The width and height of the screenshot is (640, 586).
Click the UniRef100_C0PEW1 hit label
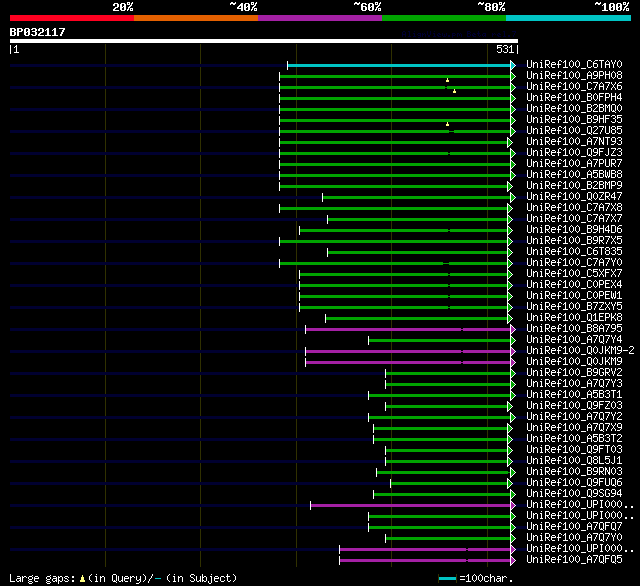pos(574,296)
